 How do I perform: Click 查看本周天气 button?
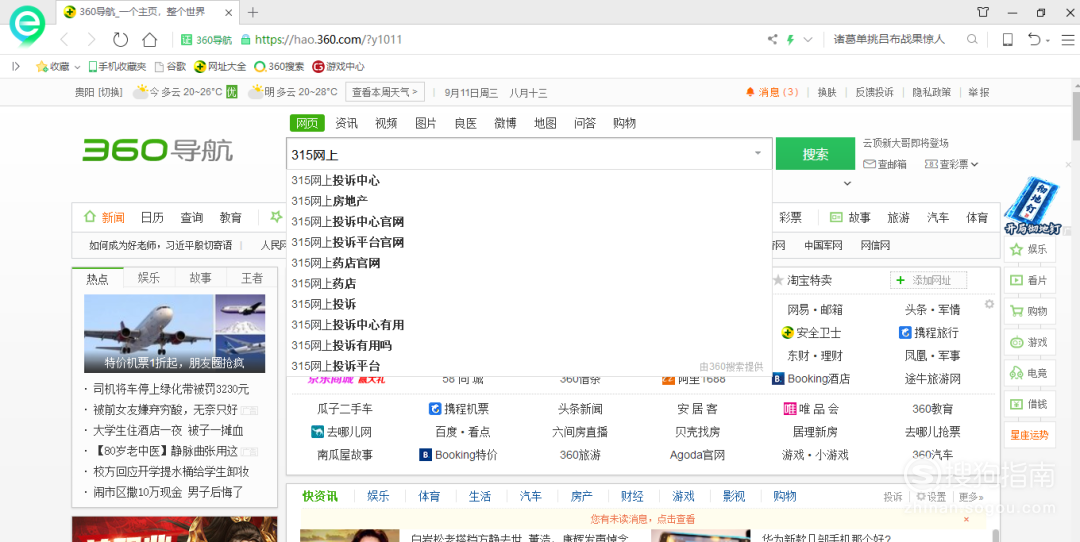(385, 92)
